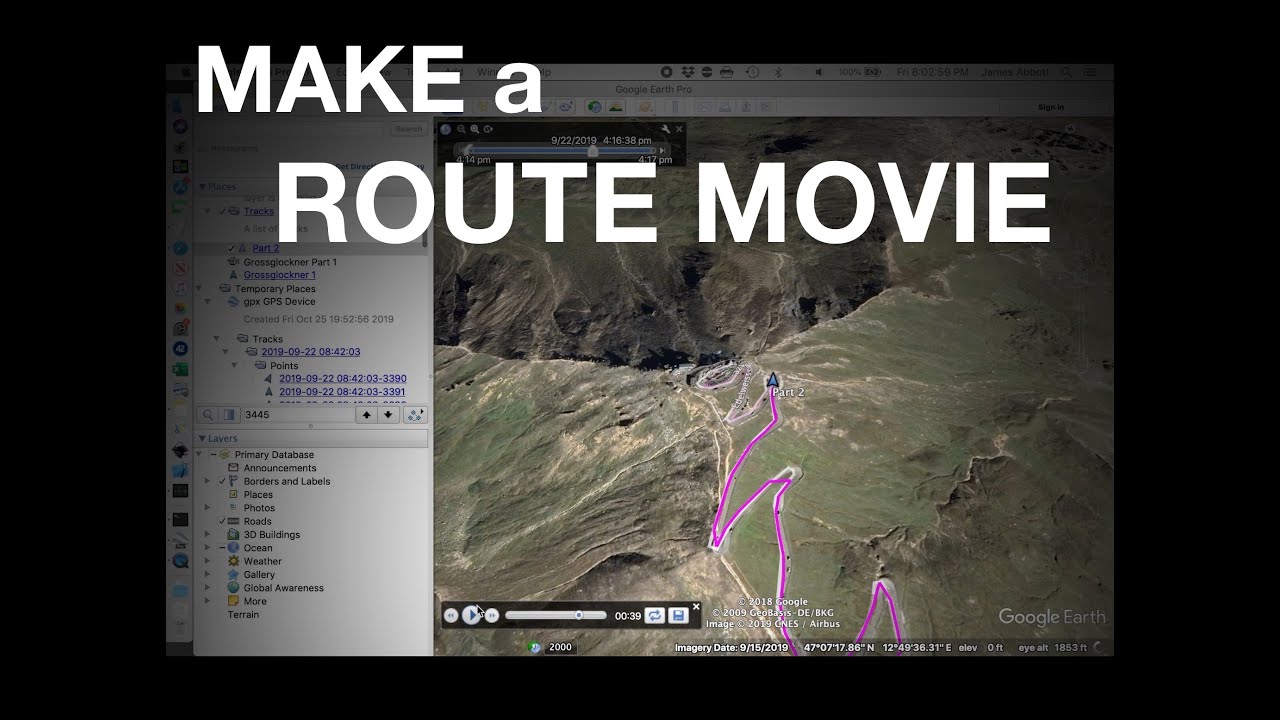
Task: Open James Abbott user menu
Action: [1014, 72]
